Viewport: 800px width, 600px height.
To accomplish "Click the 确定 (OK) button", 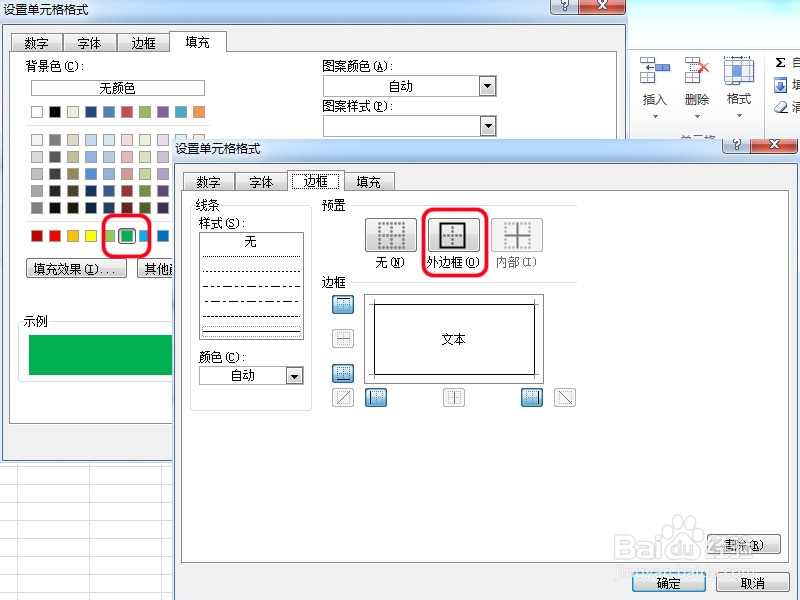I will (x=668, y=583).
